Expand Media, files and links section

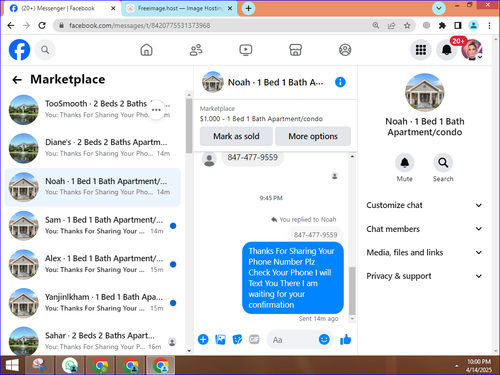coord(424,252)
